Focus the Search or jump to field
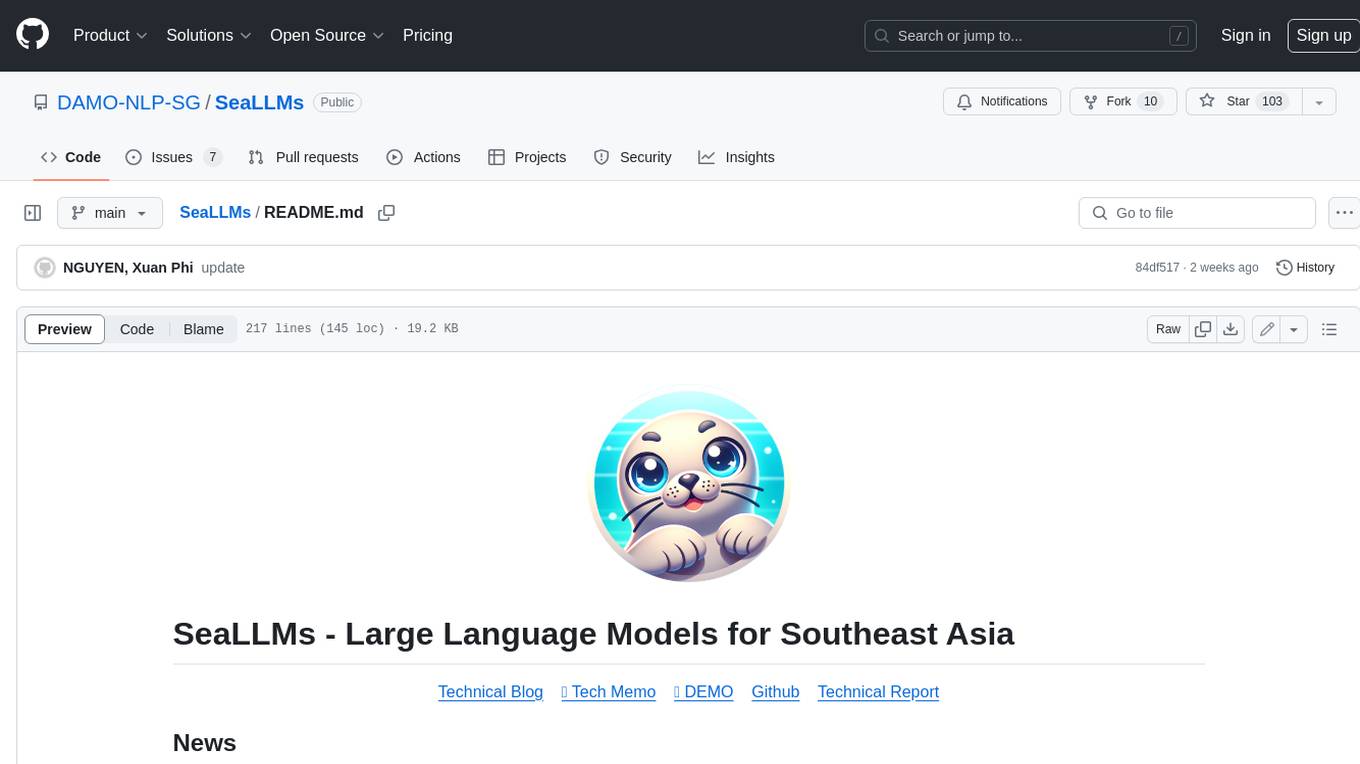 pyautogui.click(x=1032, y=36)
